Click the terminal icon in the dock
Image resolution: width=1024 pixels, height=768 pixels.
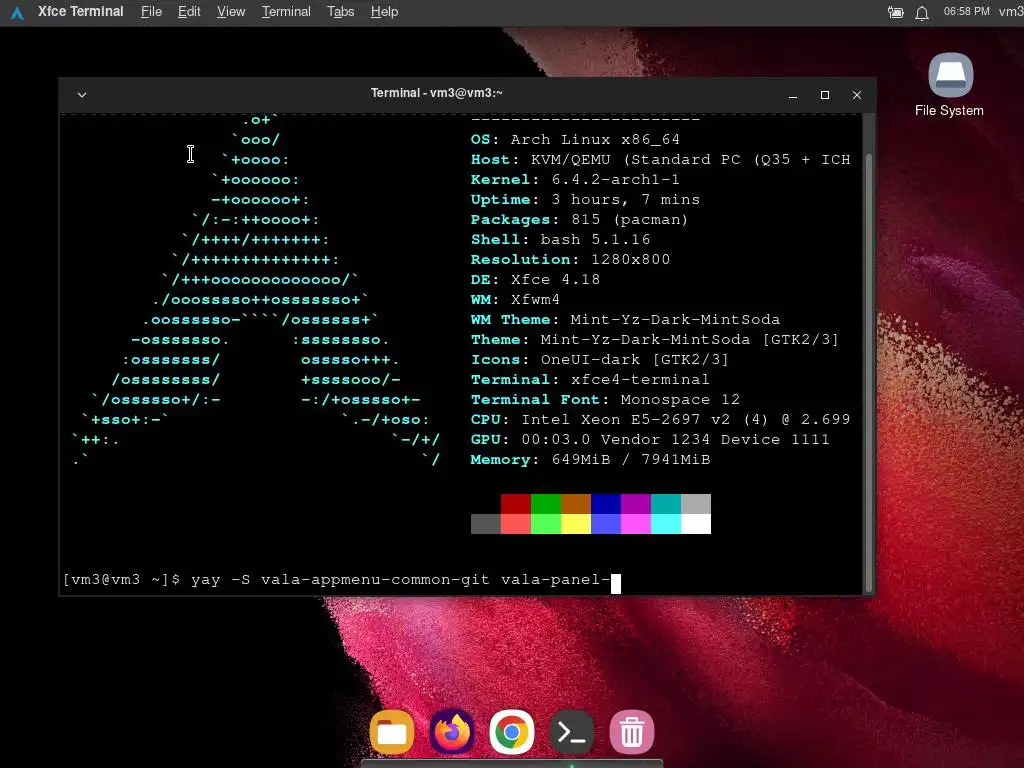[572, 732]
